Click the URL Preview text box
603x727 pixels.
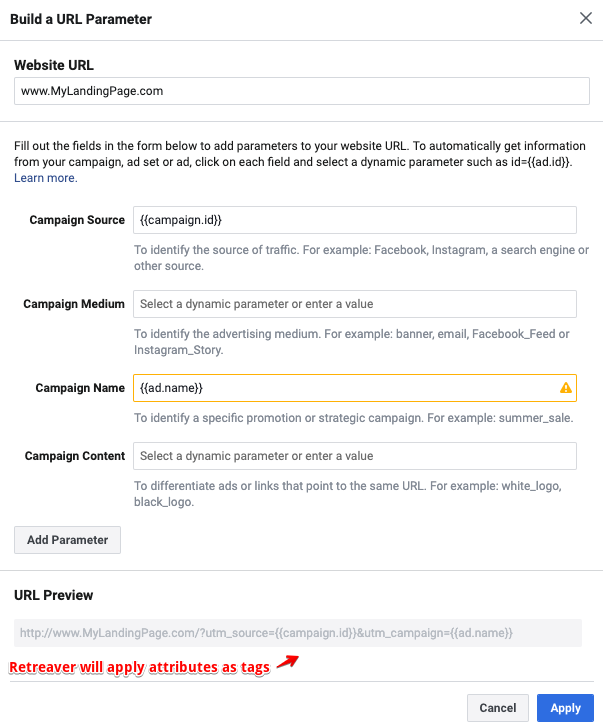click(x=298, y=633)
